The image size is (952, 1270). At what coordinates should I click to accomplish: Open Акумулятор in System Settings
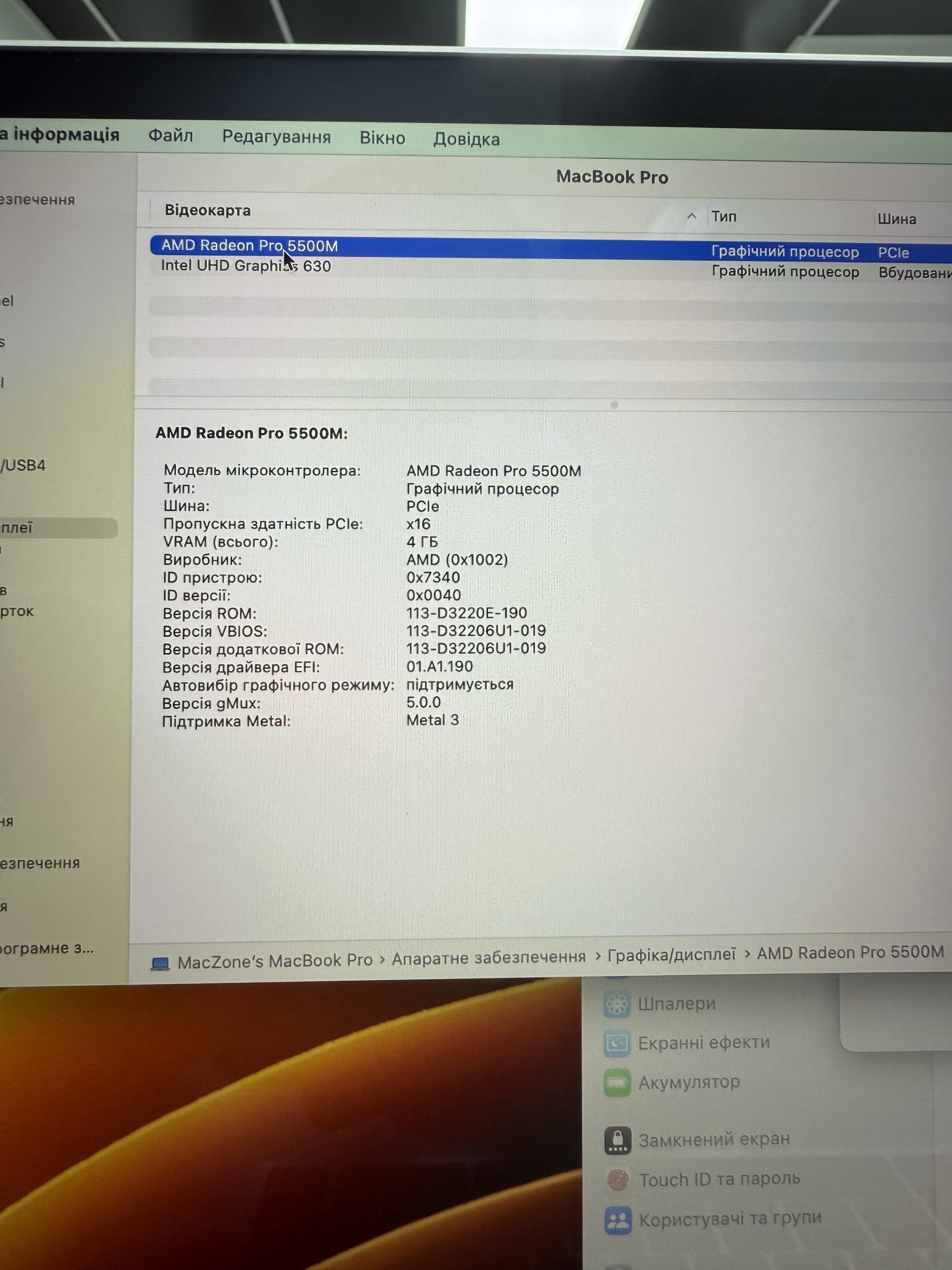pyautogui.click(x=689, y=1082)
